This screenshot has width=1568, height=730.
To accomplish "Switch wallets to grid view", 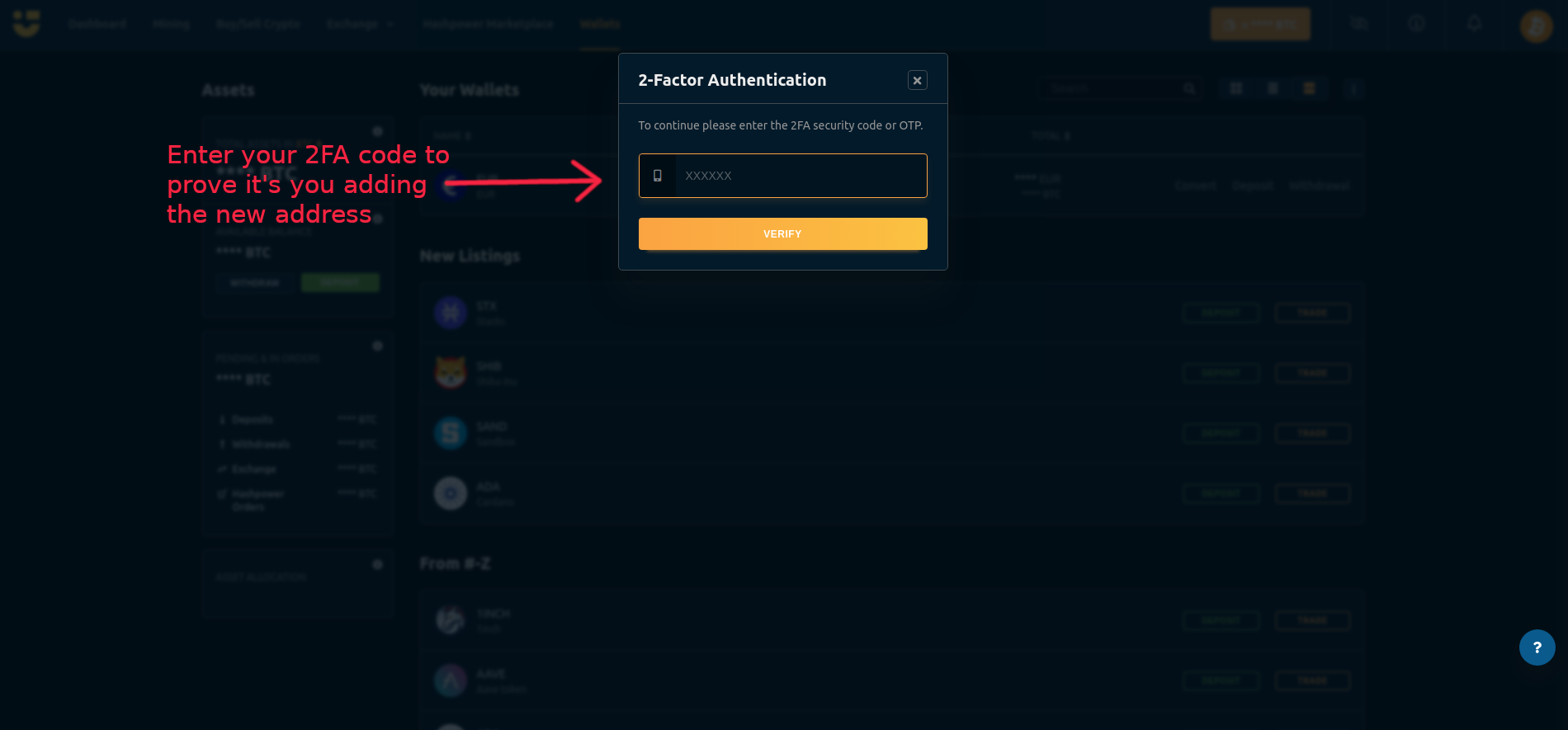I will [1236, 88].
